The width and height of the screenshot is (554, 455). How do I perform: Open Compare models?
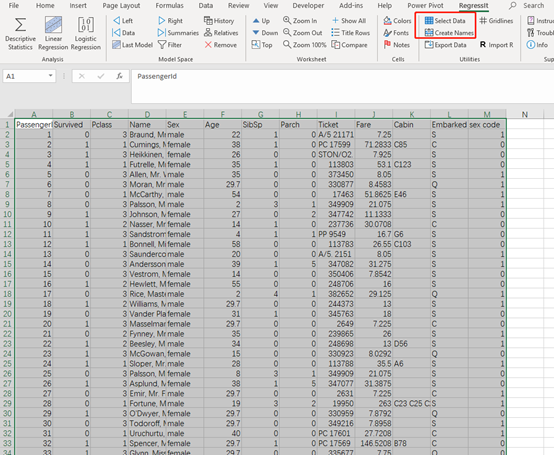click(x=349, y=45)
